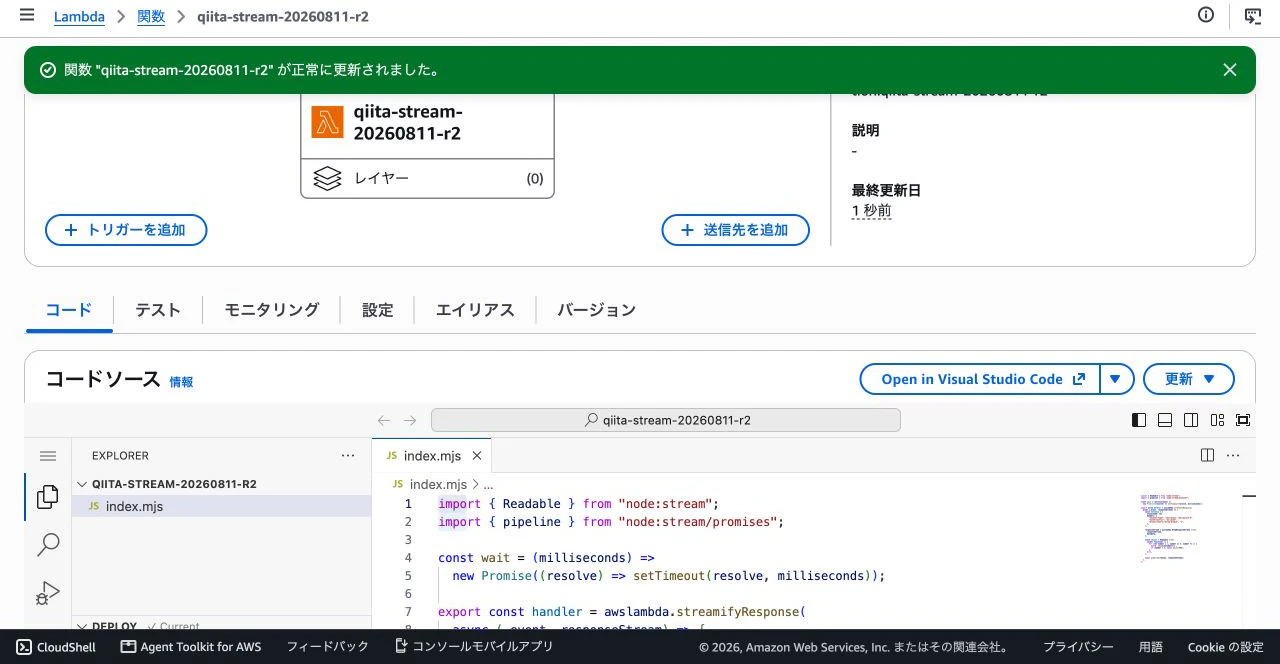Image resolution: width=1280 pixels, height=664 pixels.
Task: Switch to the バージョン tab
Action: (x=596, y=310)
